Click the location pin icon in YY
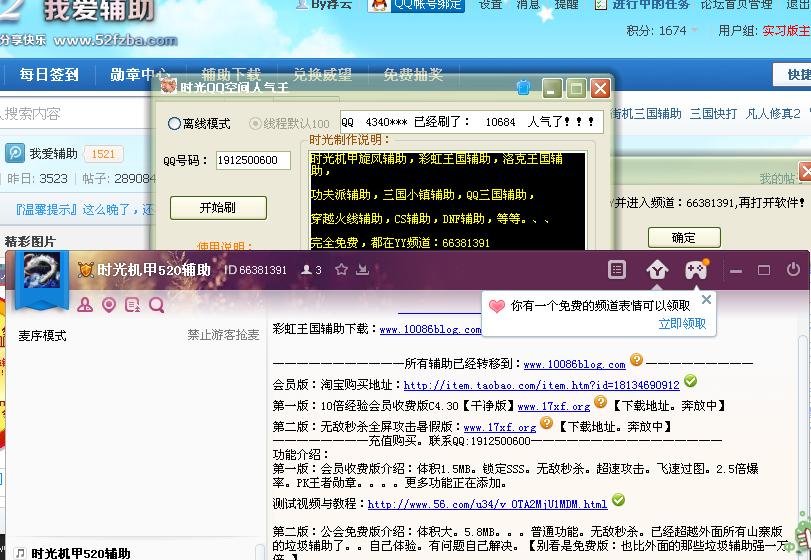The width and height of the screenshot is (811, 560). 109,305
